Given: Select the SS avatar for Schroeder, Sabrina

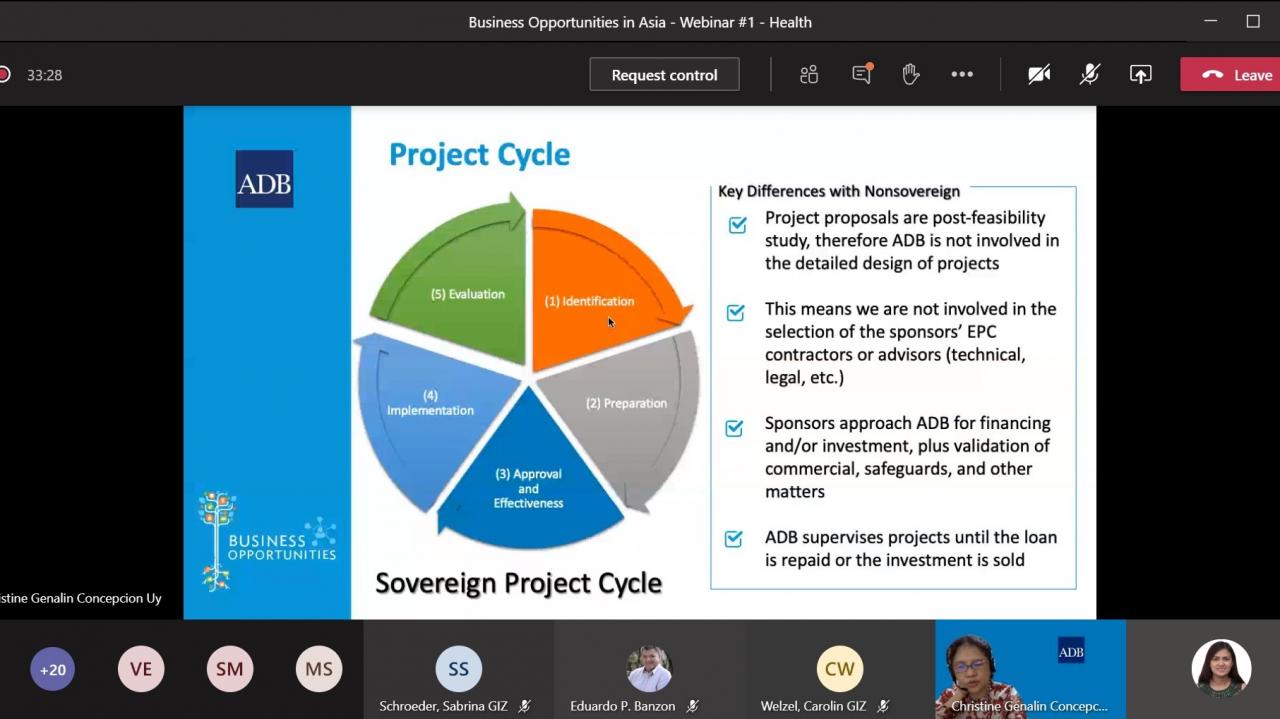Looking at the screenshot, I should [x=459, y=669].
